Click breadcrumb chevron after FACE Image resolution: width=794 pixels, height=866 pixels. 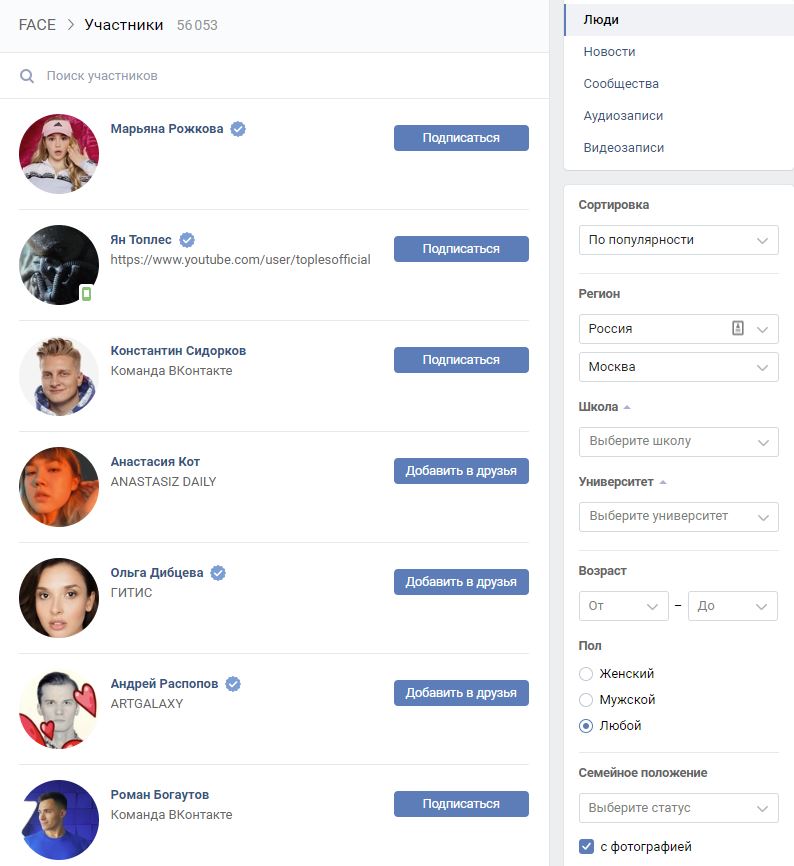pyautogui.click(x=70, y=25)
